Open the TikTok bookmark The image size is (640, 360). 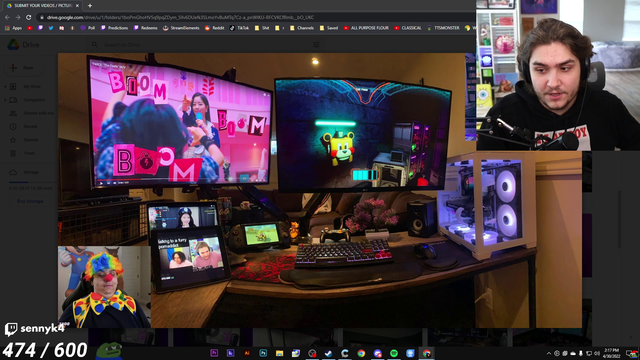(239, 28)
